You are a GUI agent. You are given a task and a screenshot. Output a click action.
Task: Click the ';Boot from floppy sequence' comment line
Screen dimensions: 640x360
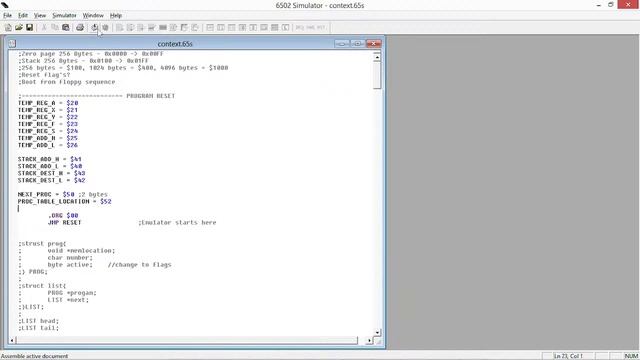pyautogui.click(x=67, y=82)
